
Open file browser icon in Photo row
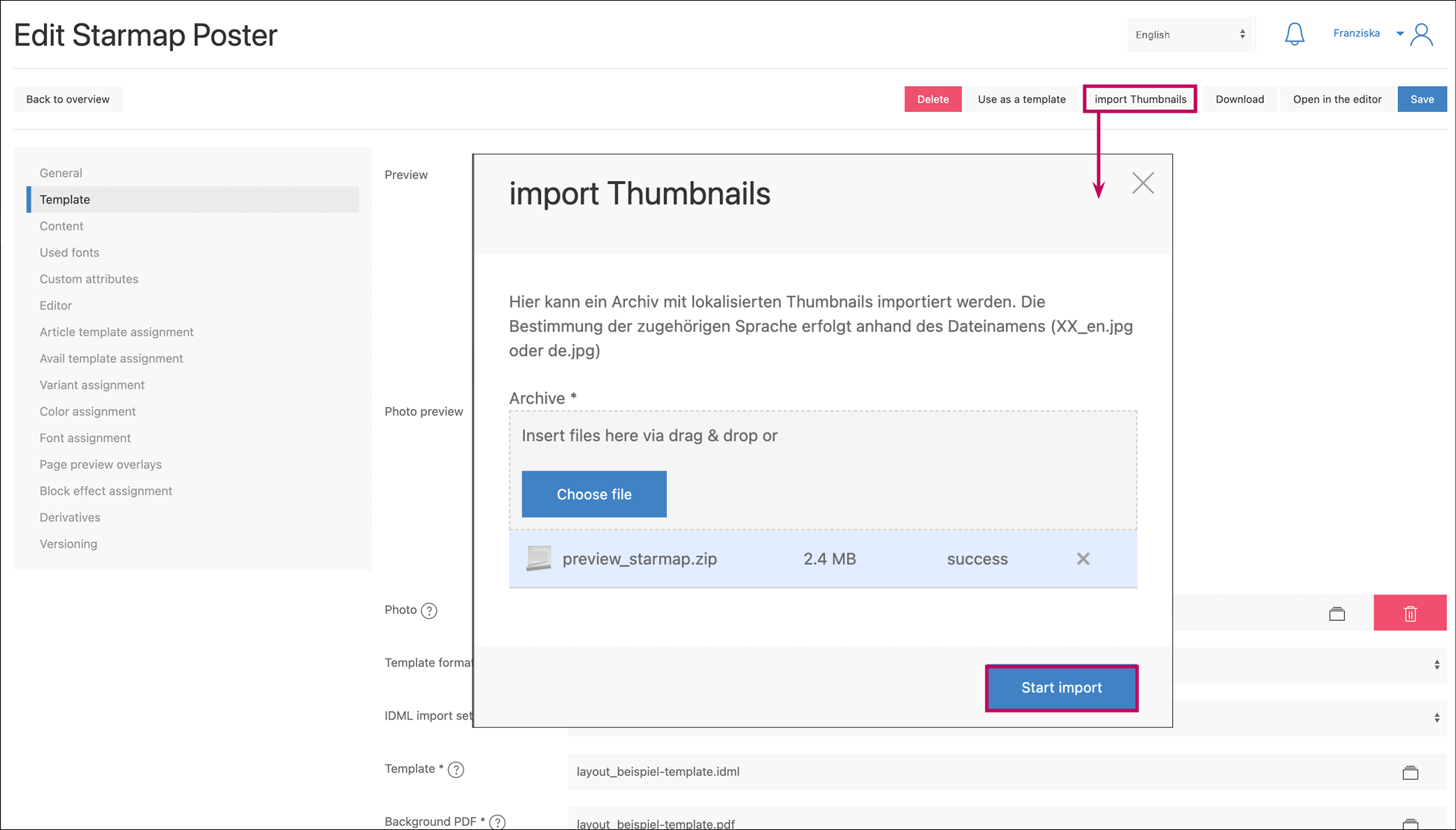click(x=1336, y=614)
